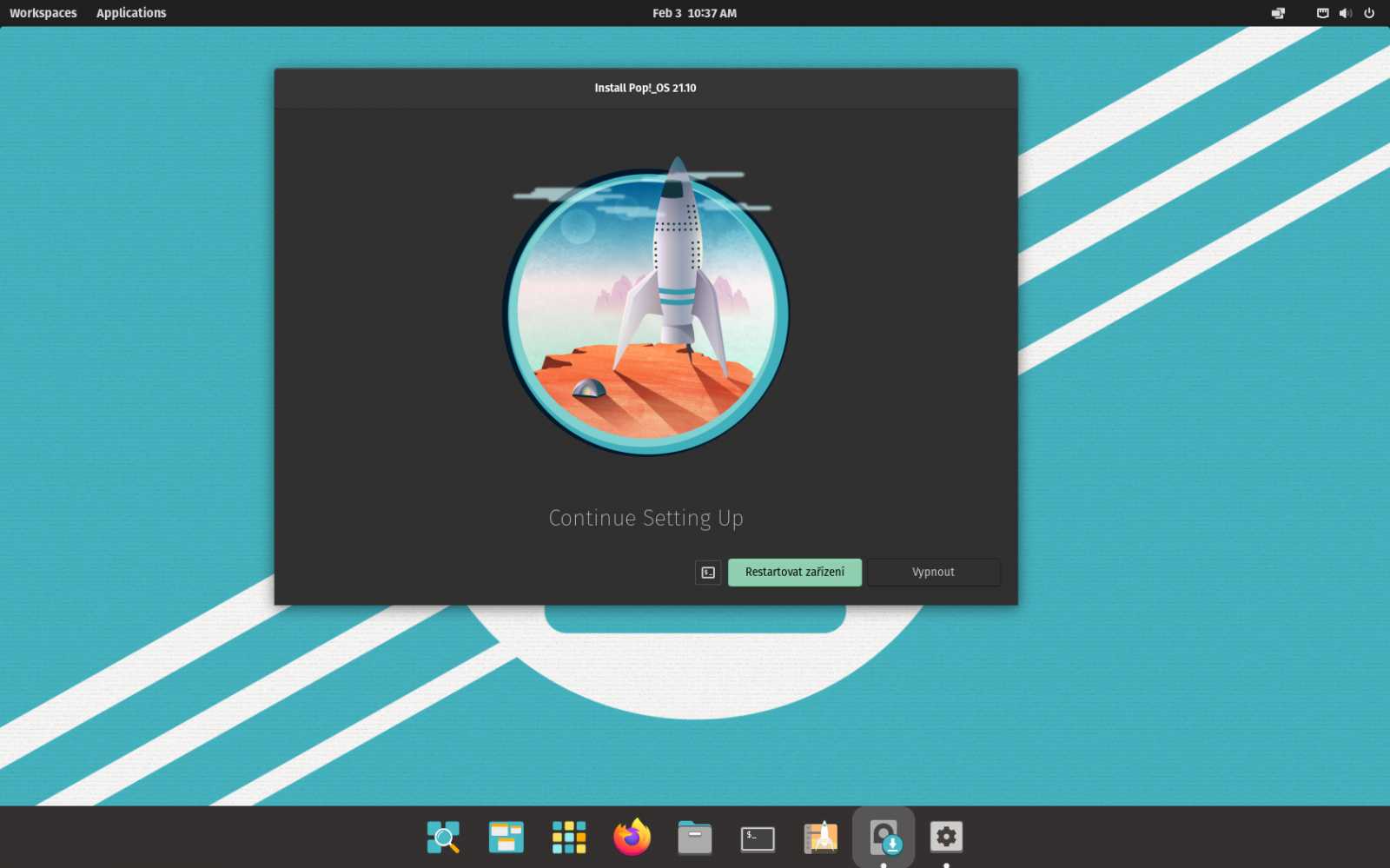Open the power menu icon
The height and width of the screenshot is (868, 1390).
(1369, 13)
